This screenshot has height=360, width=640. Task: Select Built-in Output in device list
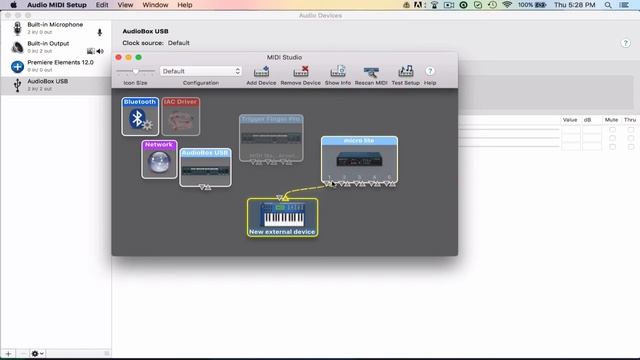56,47
